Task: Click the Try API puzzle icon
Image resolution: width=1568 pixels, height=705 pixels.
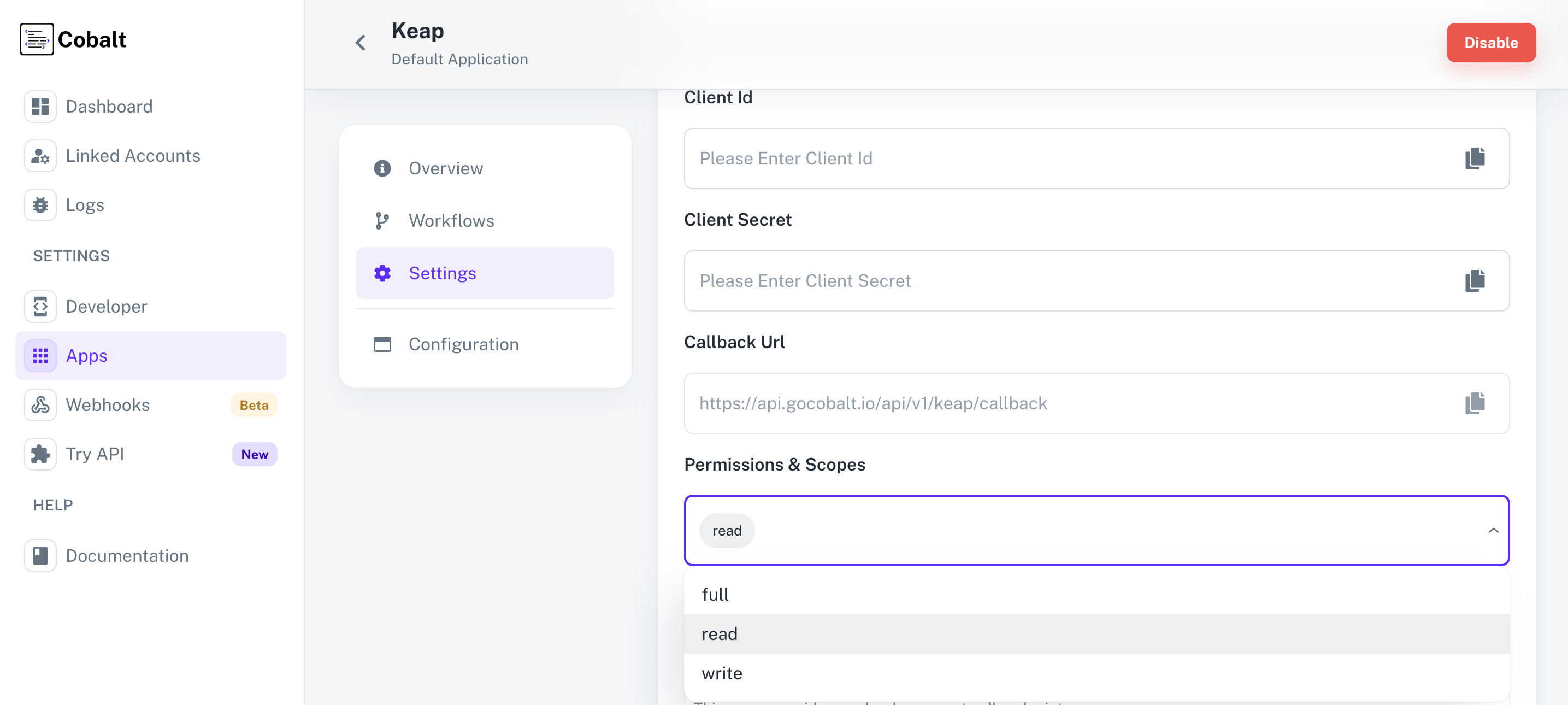Action: (x=39, y=454)
